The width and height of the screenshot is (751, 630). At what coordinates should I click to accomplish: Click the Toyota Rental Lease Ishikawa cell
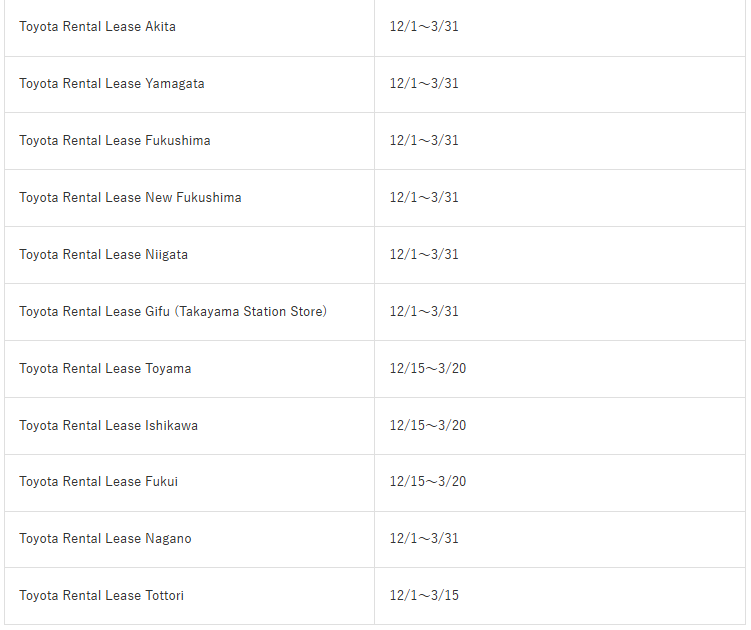pos(108,426)
